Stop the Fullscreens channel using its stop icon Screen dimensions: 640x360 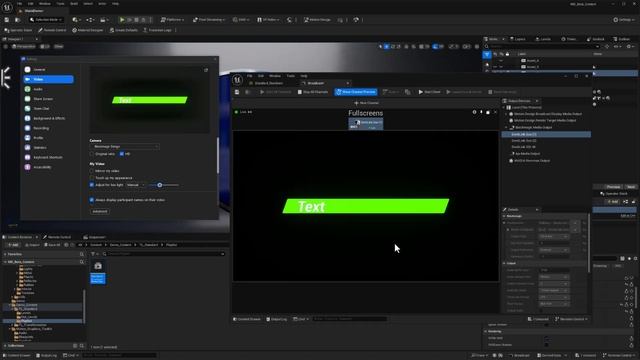(x=488, y=112)
